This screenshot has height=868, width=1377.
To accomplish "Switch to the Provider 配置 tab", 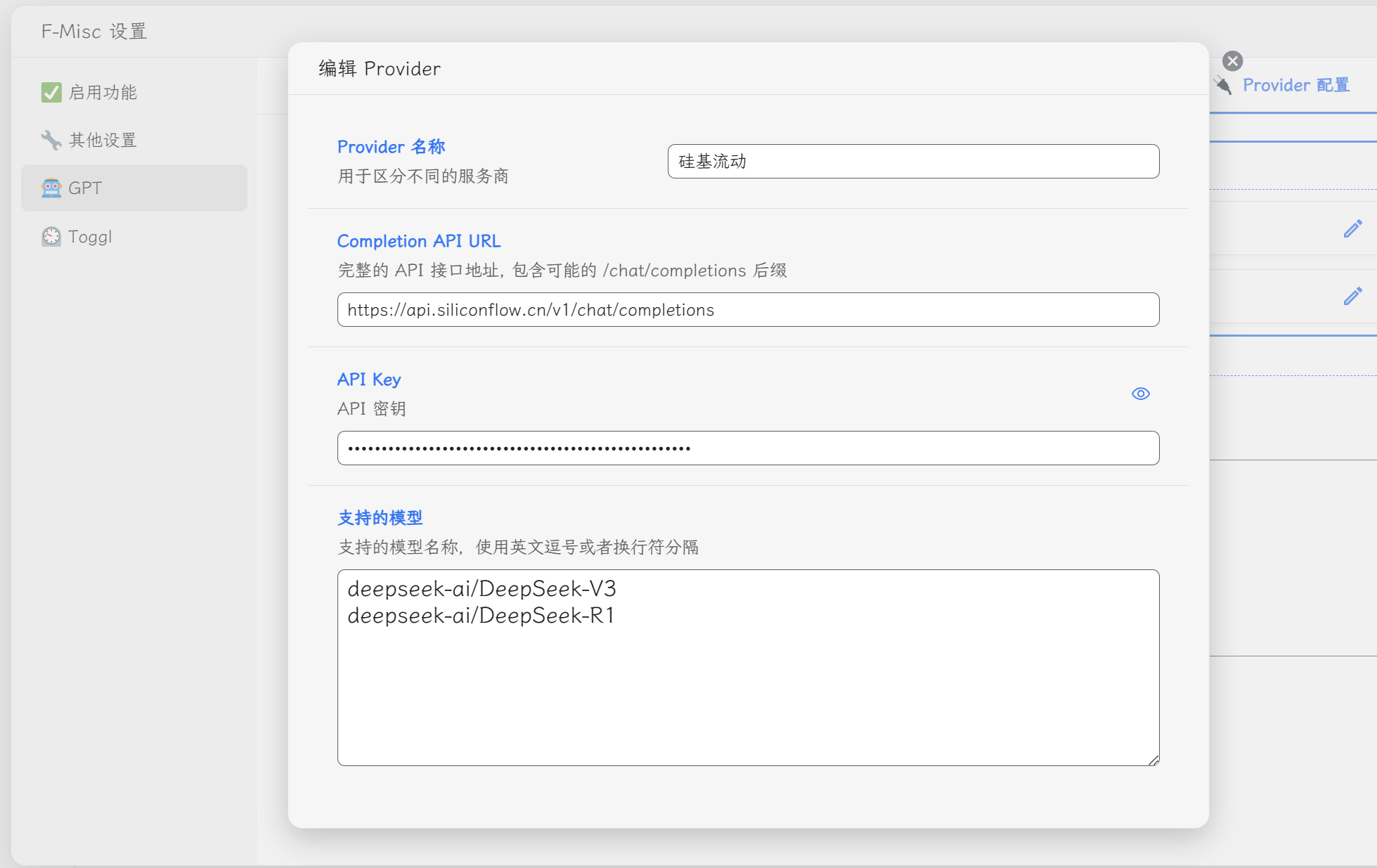I will (1295, 86).
